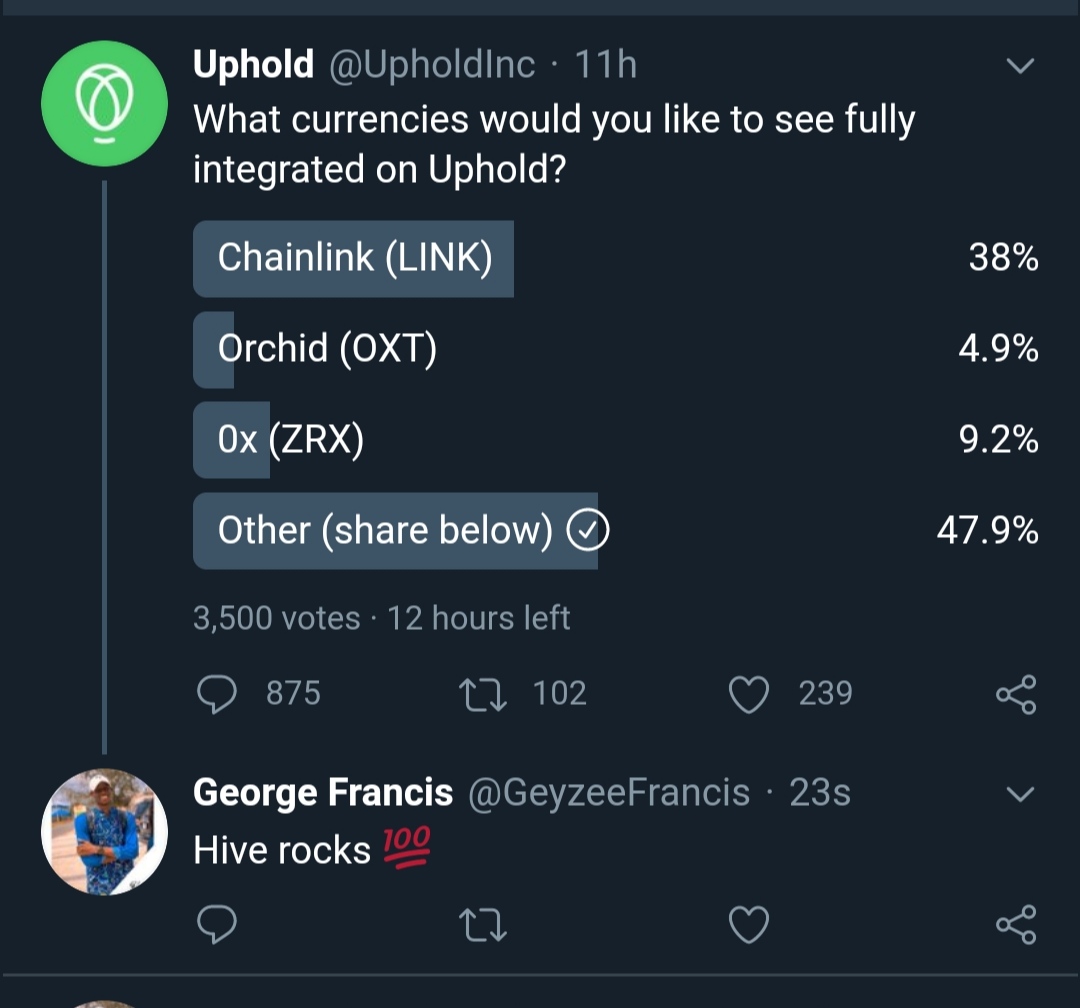The width and height of the screenshot is (1080, 1008).
Task: Share the Uphold poll tweet
Action: click(x=1016, y=695)
